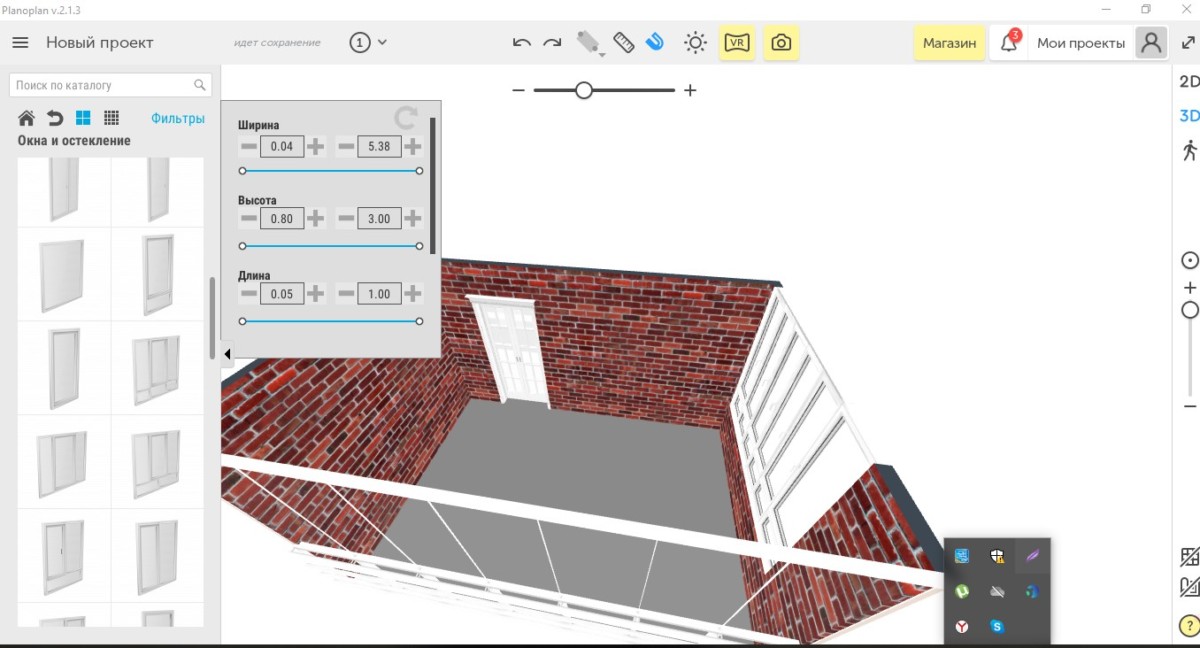Toggle walls visibility icon
Image resolution: width=1200 pixels, height=648 pixels.
coord(1189,557)
